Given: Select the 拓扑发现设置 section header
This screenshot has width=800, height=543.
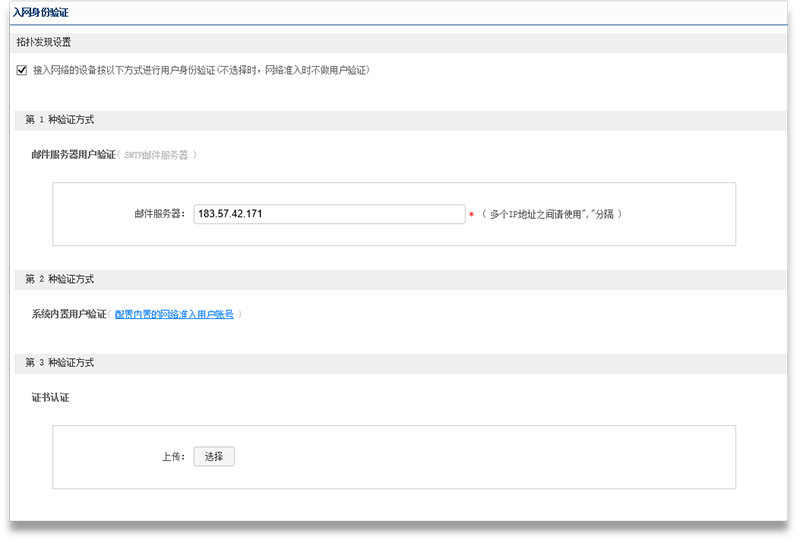Looking at the screenshot, I should pos(44,43).
